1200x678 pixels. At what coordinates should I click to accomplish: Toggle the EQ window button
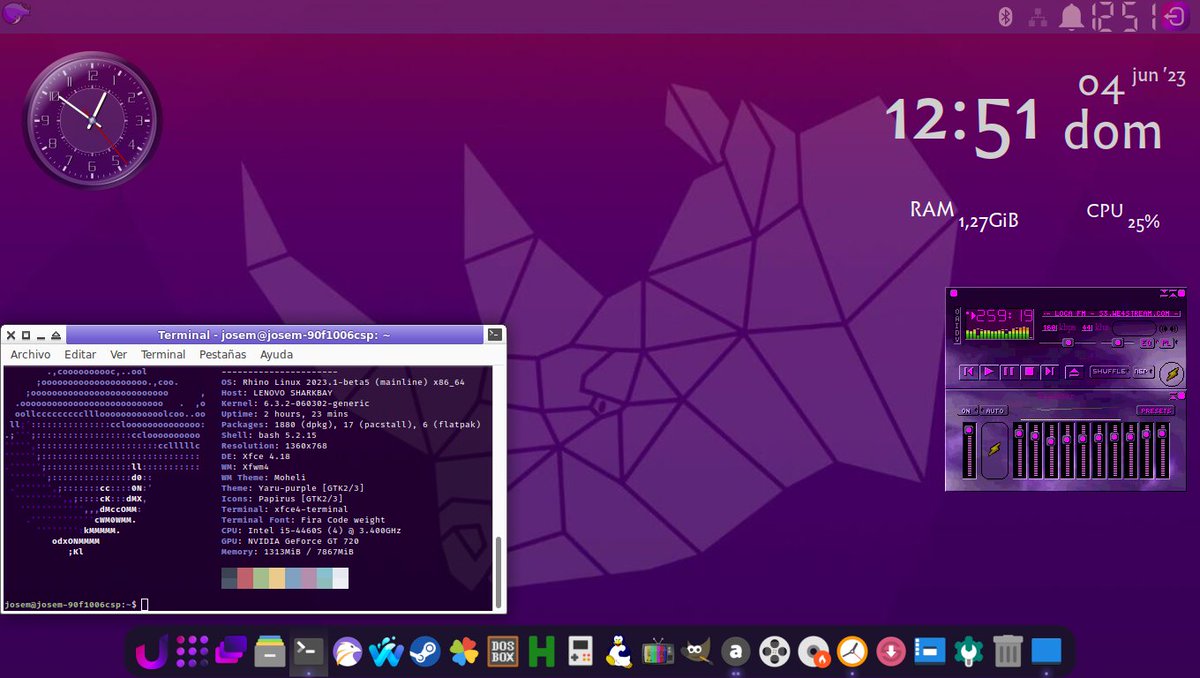(1147, 343)
